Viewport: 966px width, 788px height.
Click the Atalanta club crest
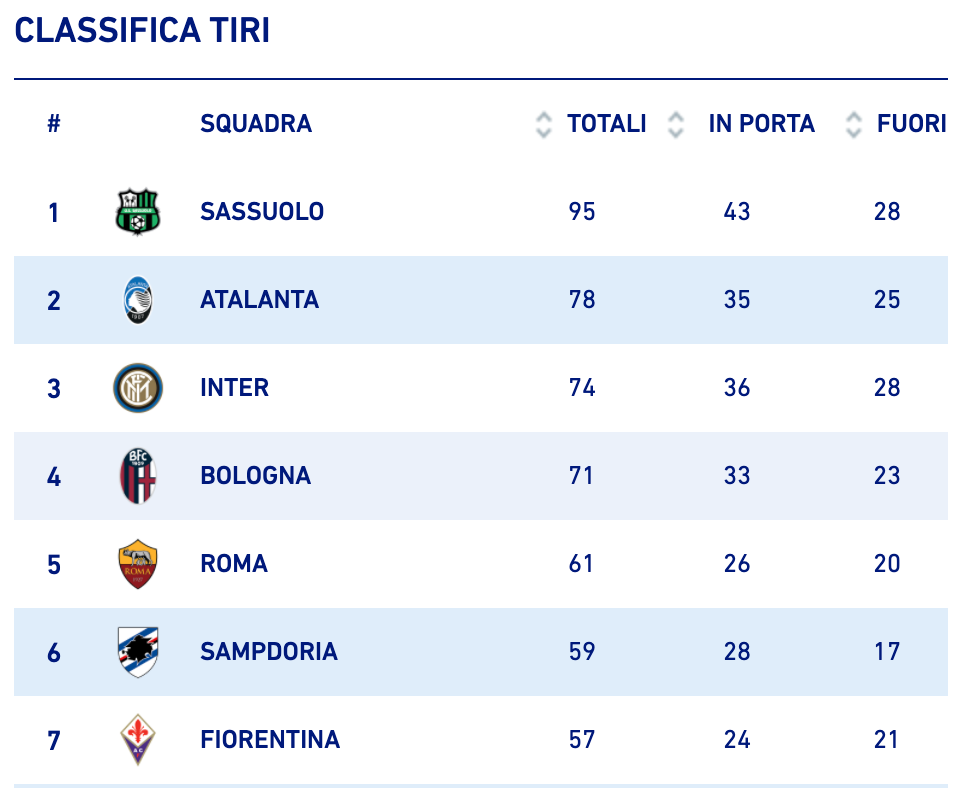pyautogui.click(x=138, y=300)
